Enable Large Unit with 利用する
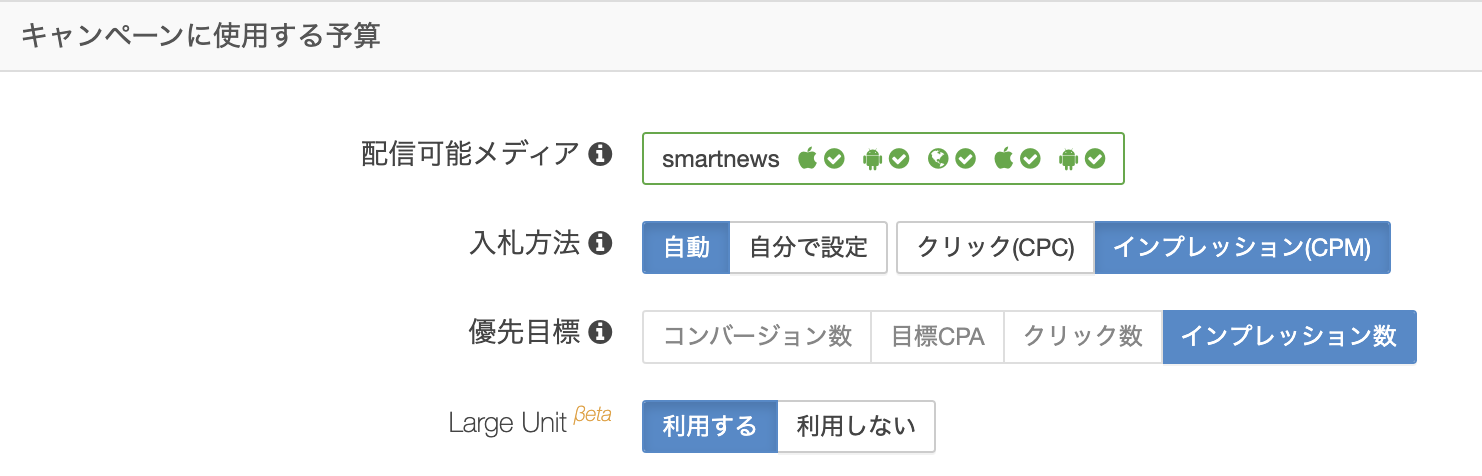The height and width of the screenshot is (476, 1482). [x=710, y=426]
